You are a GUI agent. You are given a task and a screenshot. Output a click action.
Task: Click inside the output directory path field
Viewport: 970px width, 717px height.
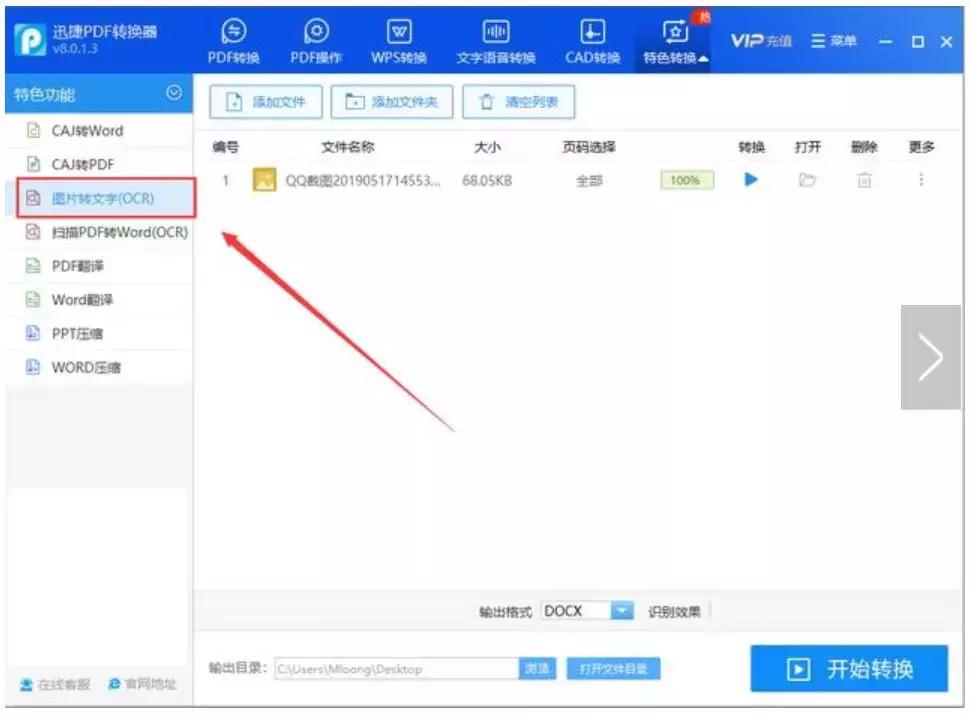point(390,668)
